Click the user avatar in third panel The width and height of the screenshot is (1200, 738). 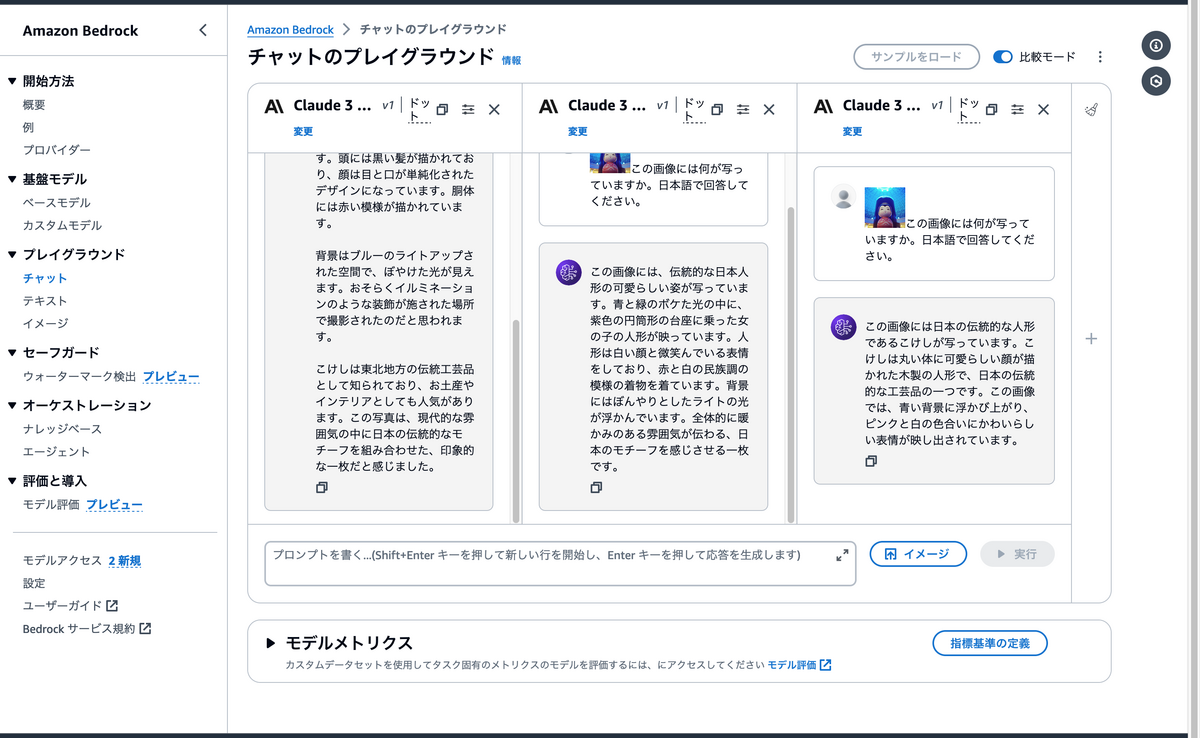(x=843, y=197)
